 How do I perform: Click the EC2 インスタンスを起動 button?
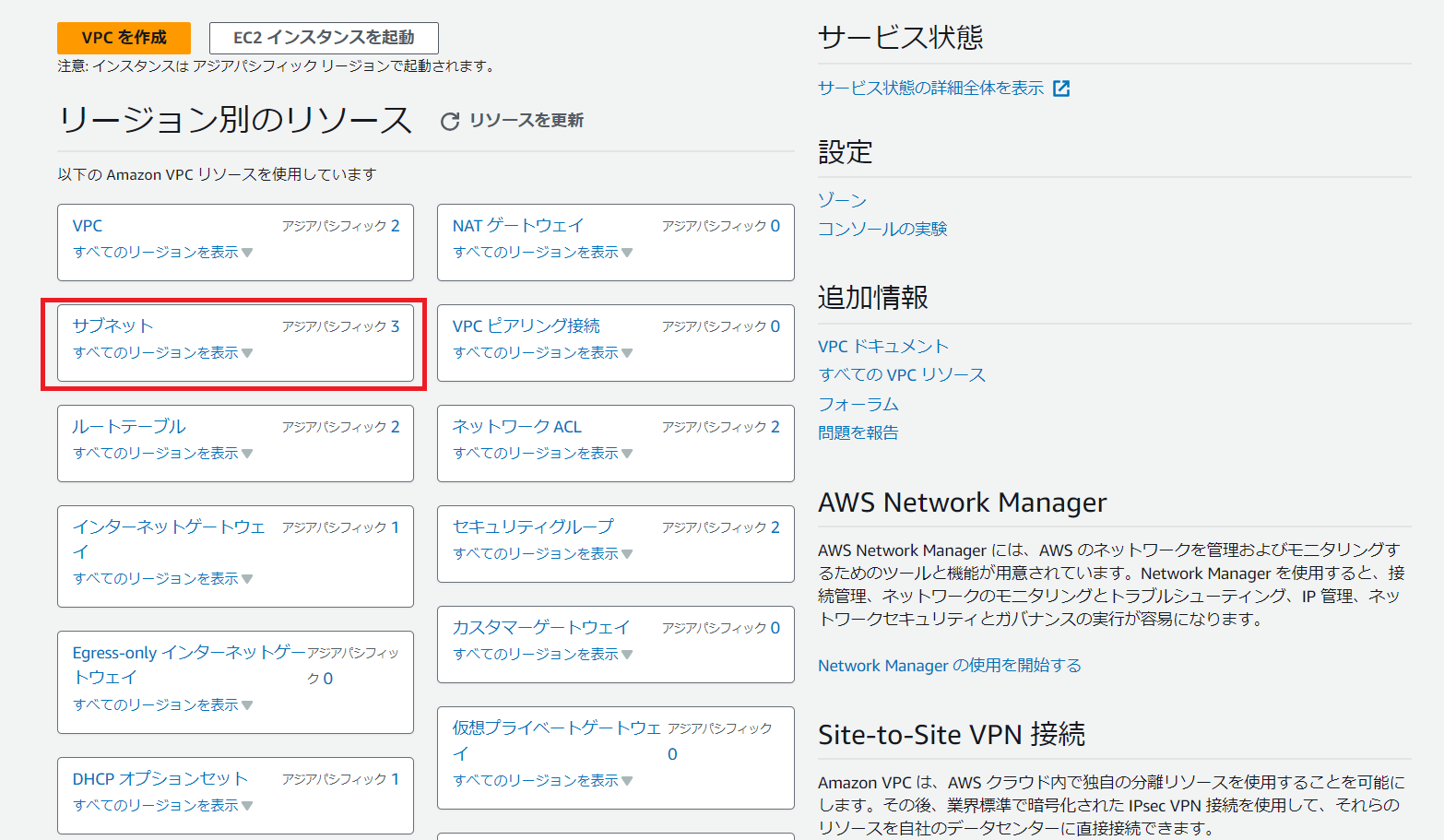(x=324, y=38)
